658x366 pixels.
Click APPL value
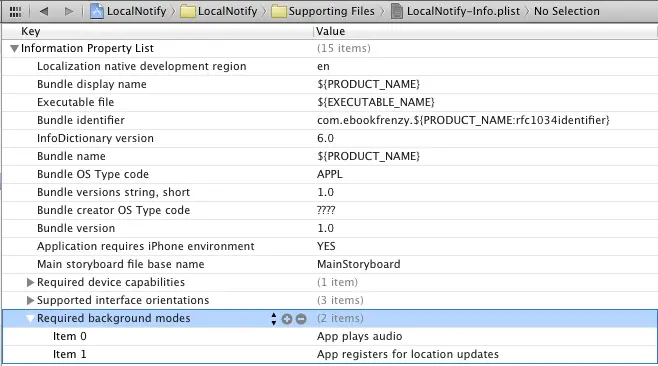pyautogui.click(x=330, y=174)
